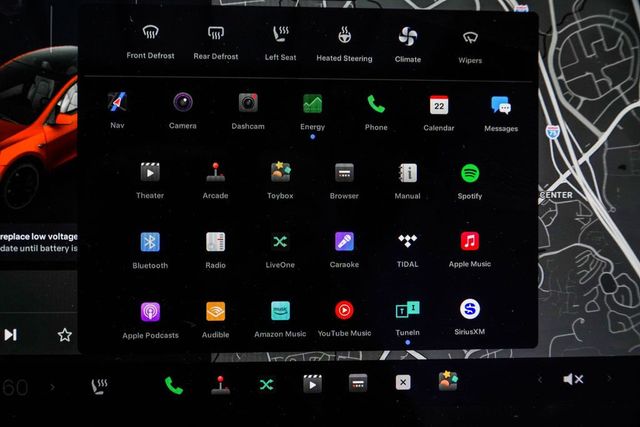Image resolution: width=640 pixels, height=427 pixels.
Task: Launch the Theater app in the app grid
Action: click(150, 180)
